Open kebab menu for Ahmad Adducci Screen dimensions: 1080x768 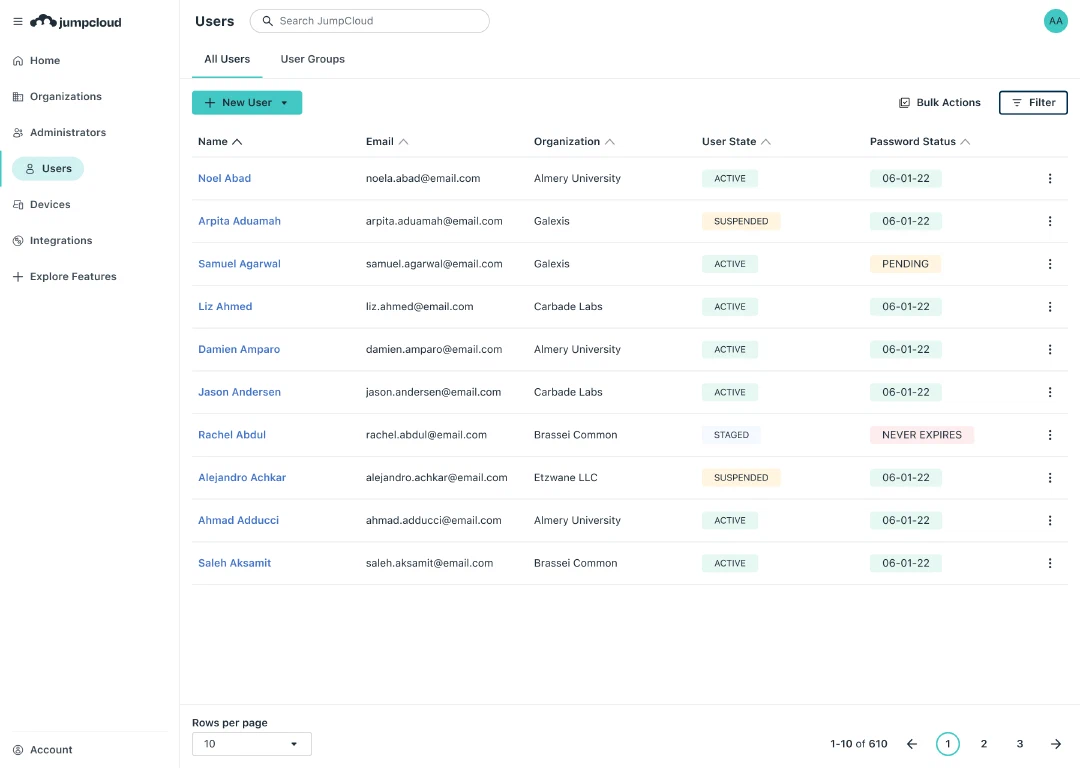[x=1050, y=520]
